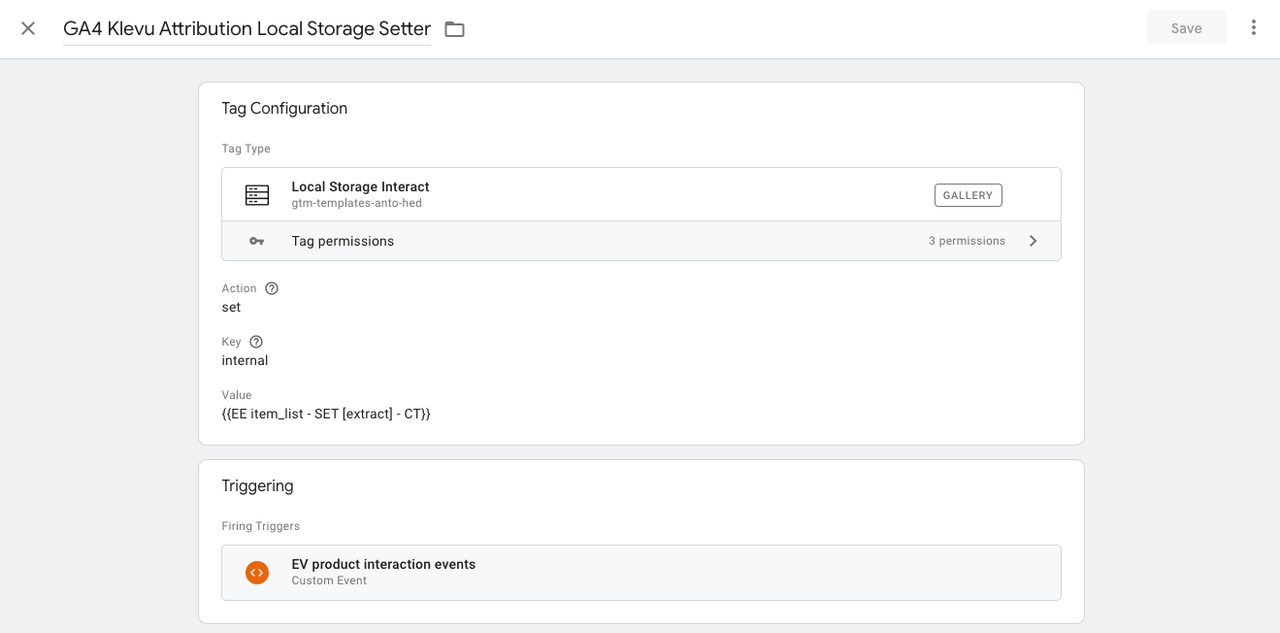Click the orange Custom Event trigger icon
Viewport: 1280px width, 633px height.
pos(257,572)
